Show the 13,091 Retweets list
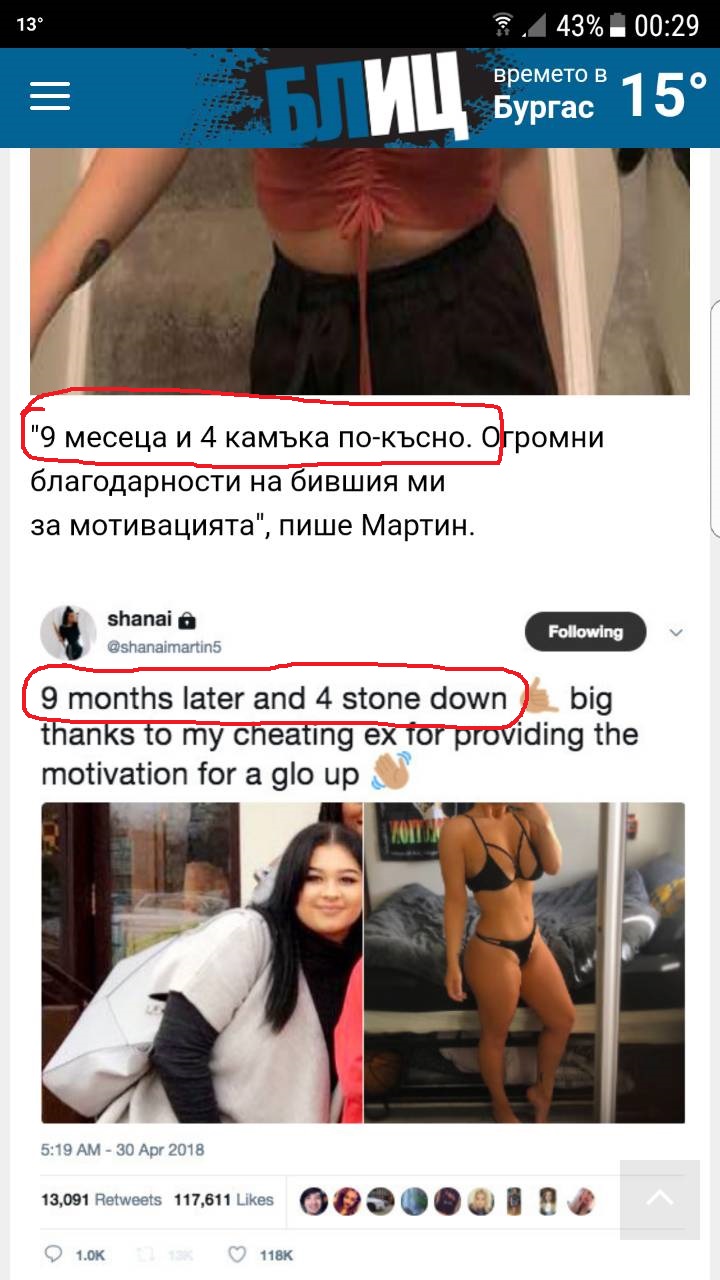 tap(101, 1199)
